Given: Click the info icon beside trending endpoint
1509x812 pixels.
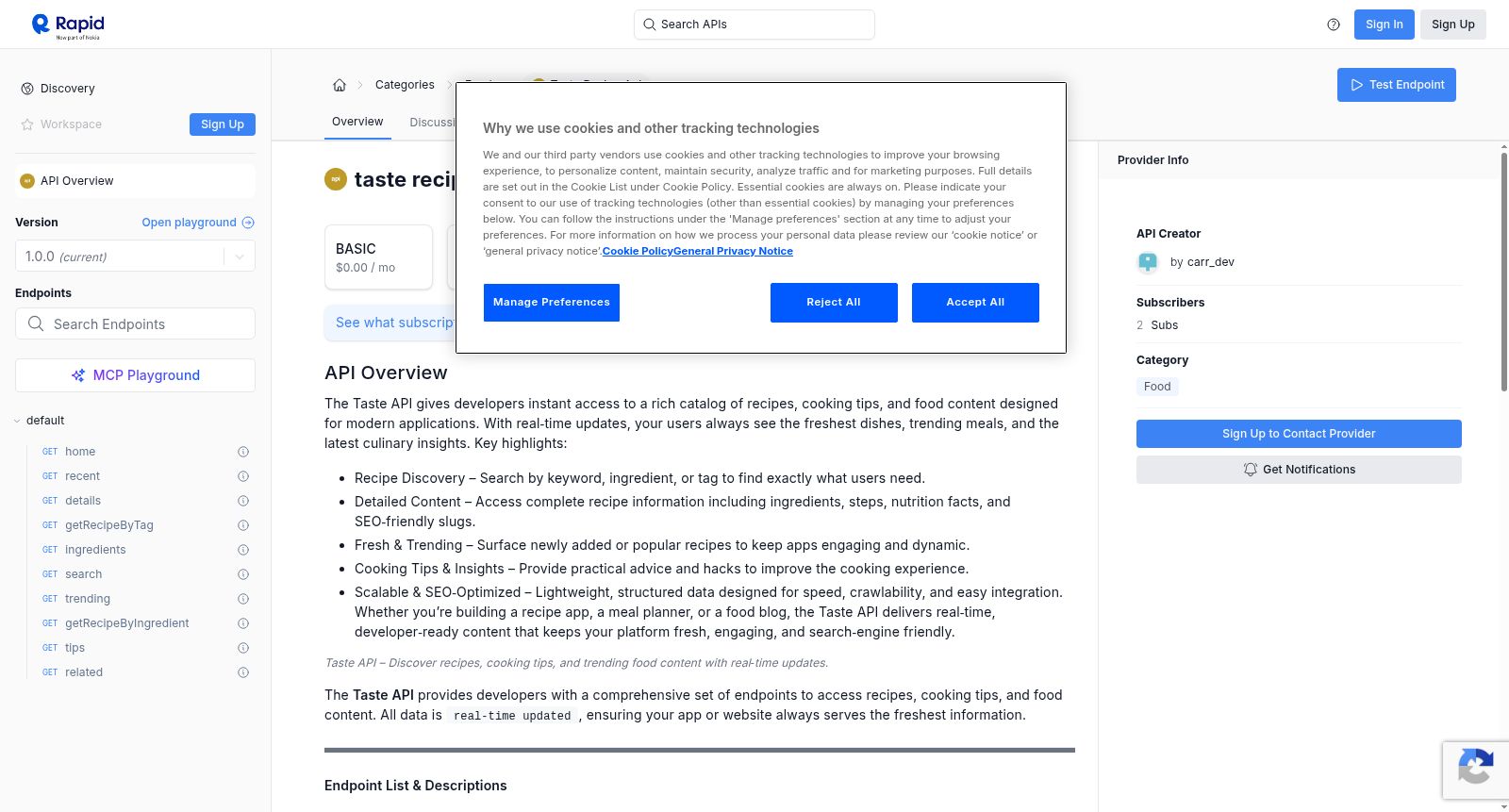Looking at the screenshot, I should (243, 599).
